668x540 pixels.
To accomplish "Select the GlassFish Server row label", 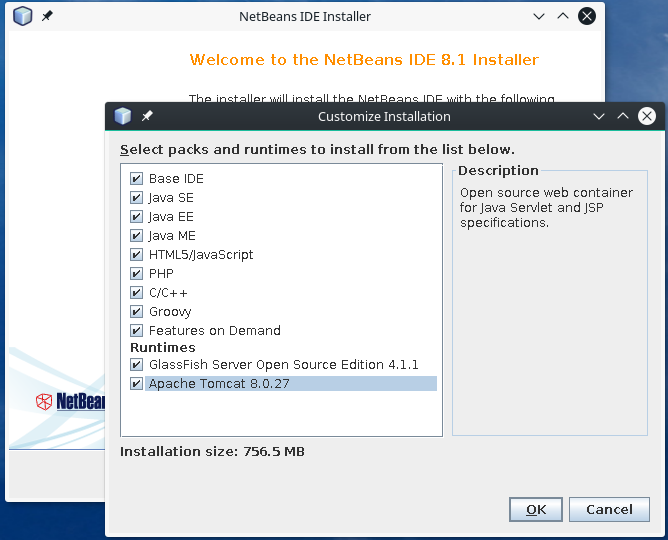I will (x=284, y=365).
